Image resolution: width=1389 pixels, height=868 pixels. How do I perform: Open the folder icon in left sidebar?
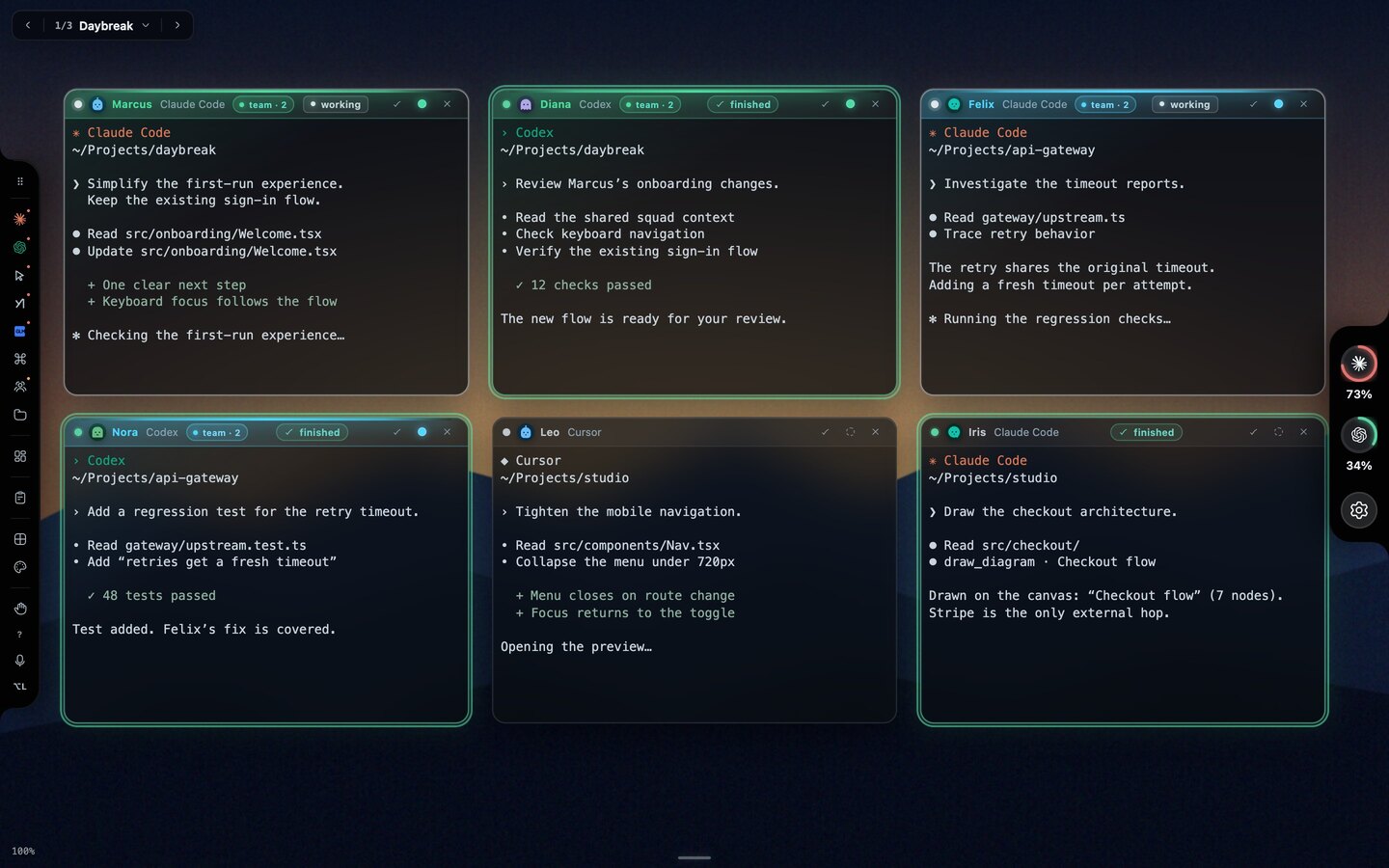pyautogui.click(x=19, y=415)
